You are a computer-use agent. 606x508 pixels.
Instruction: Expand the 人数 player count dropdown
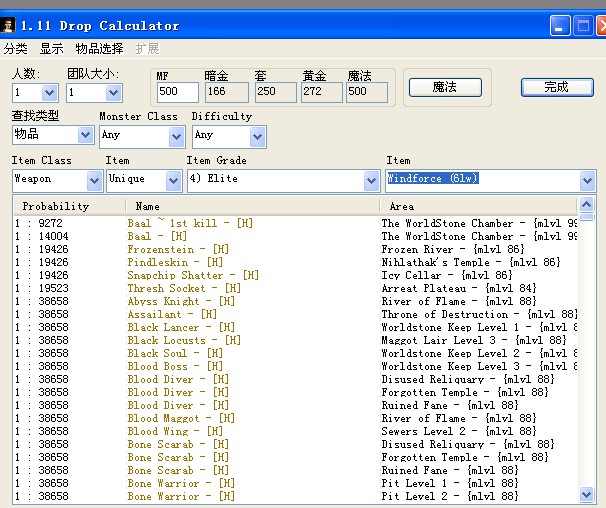coord(50,93)
